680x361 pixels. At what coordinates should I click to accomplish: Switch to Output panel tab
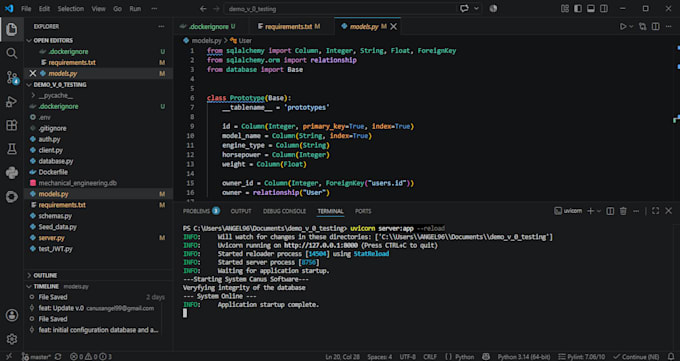point(241,211)
